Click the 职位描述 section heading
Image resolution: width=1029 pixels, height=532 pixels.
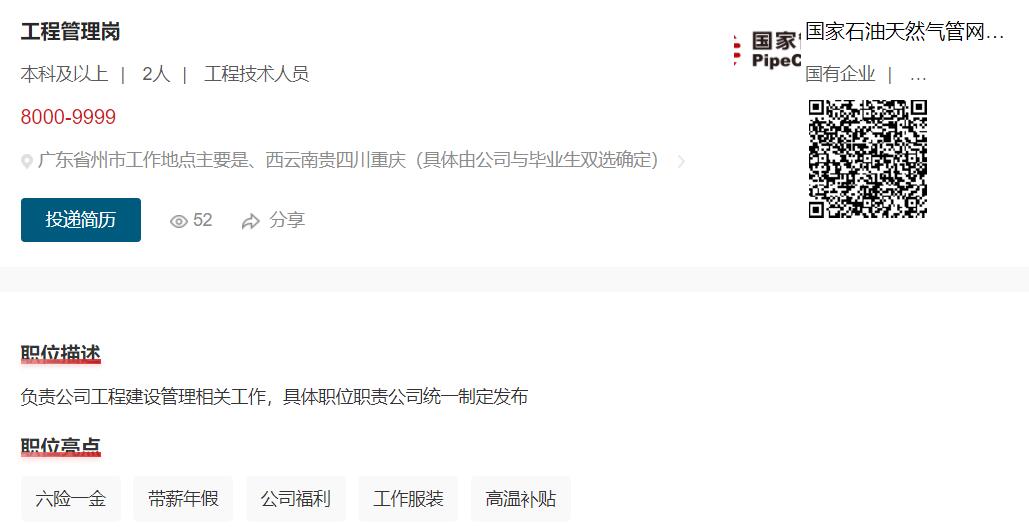click(x=60, y=354)
